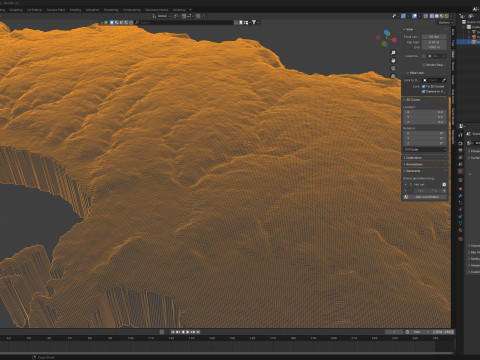The width and height of the screenshot is (480, 360).
Task: Click the Focal Length value field
Action: (x=434, y=37)
